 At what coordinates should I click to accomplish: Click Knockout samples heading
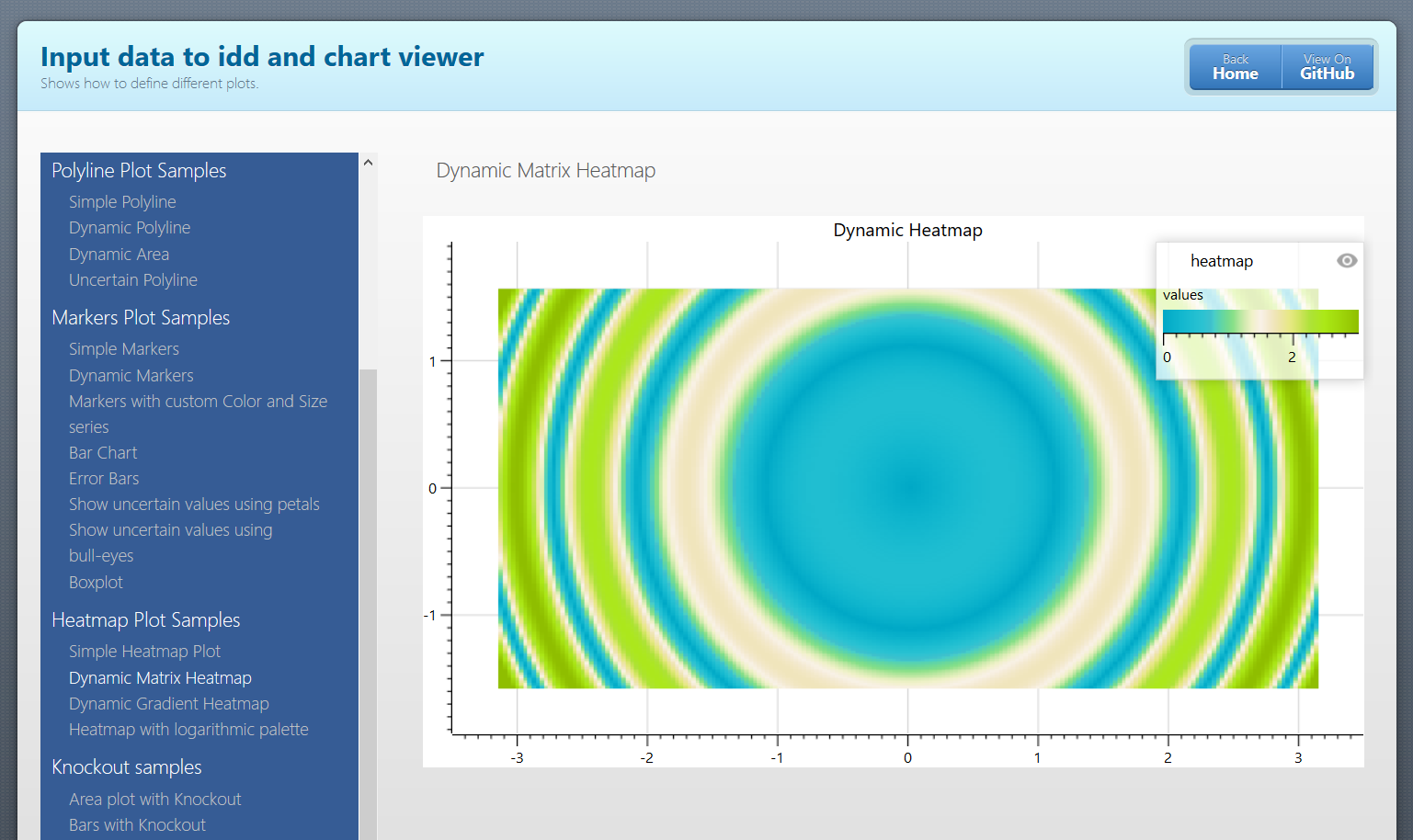point(127,767)
